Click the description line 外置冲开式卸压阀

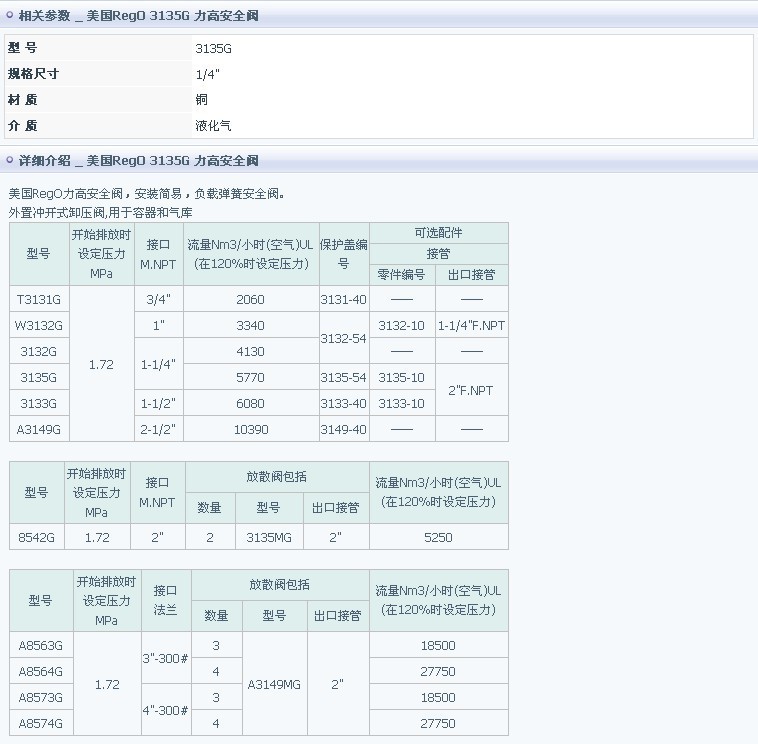pos(101,212)
